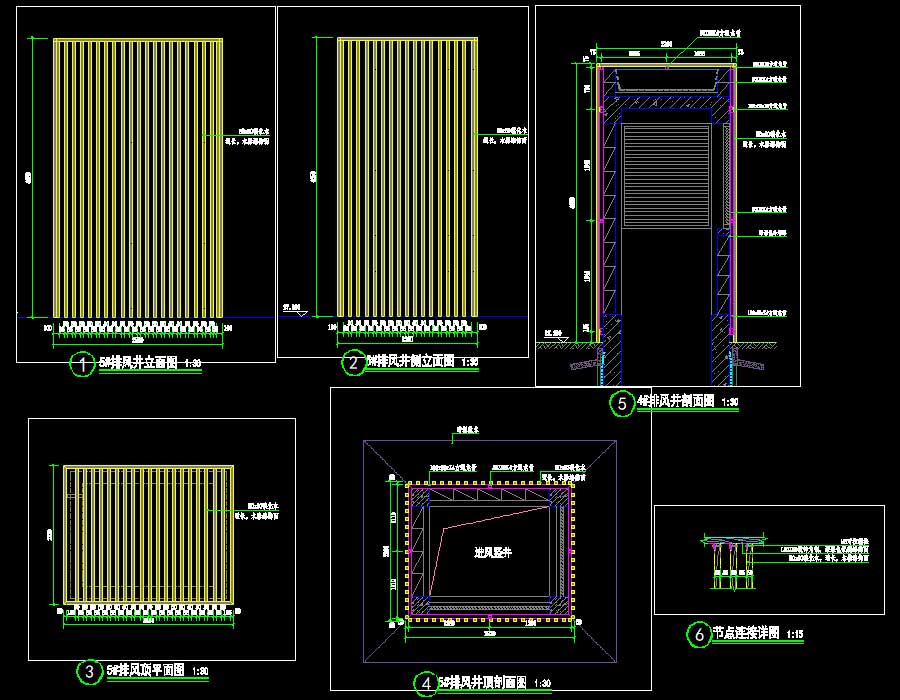Select the circled number 3 drawing marker
900x700 pixels.
tap(89, 673)
